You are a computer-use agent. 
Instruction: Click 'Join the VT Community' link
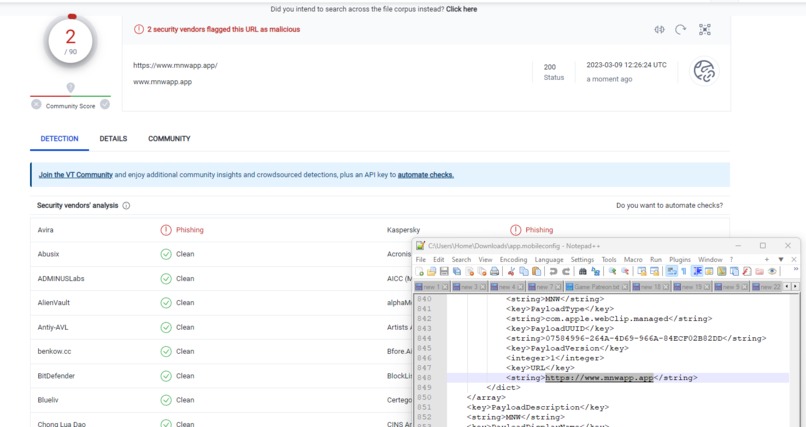tap(76, 175)
